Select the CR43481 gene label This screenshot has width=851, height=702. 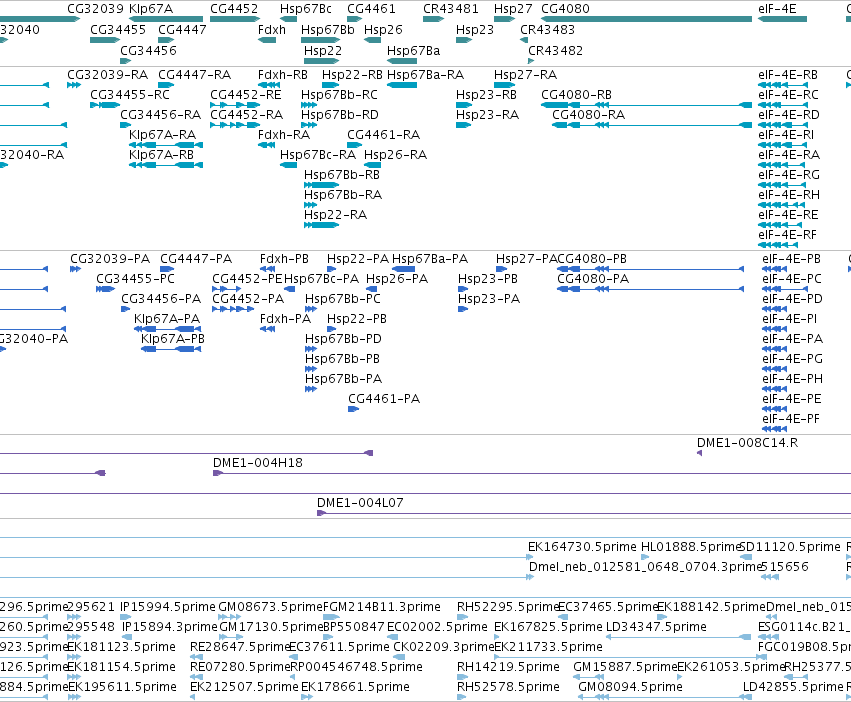coord(450,9)
